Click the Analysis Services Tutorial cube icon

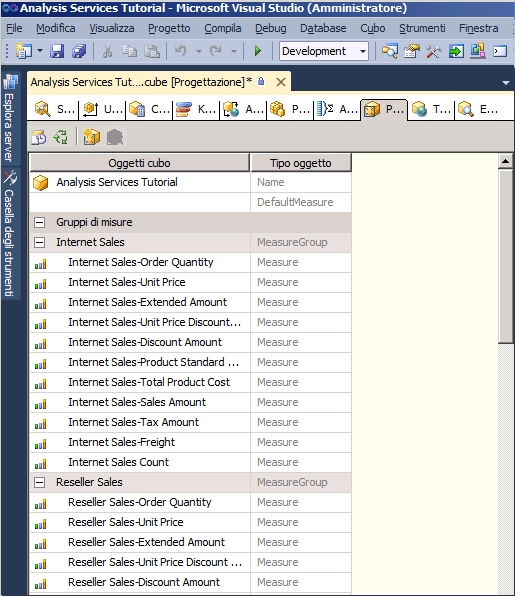click(x=41, y=183)
